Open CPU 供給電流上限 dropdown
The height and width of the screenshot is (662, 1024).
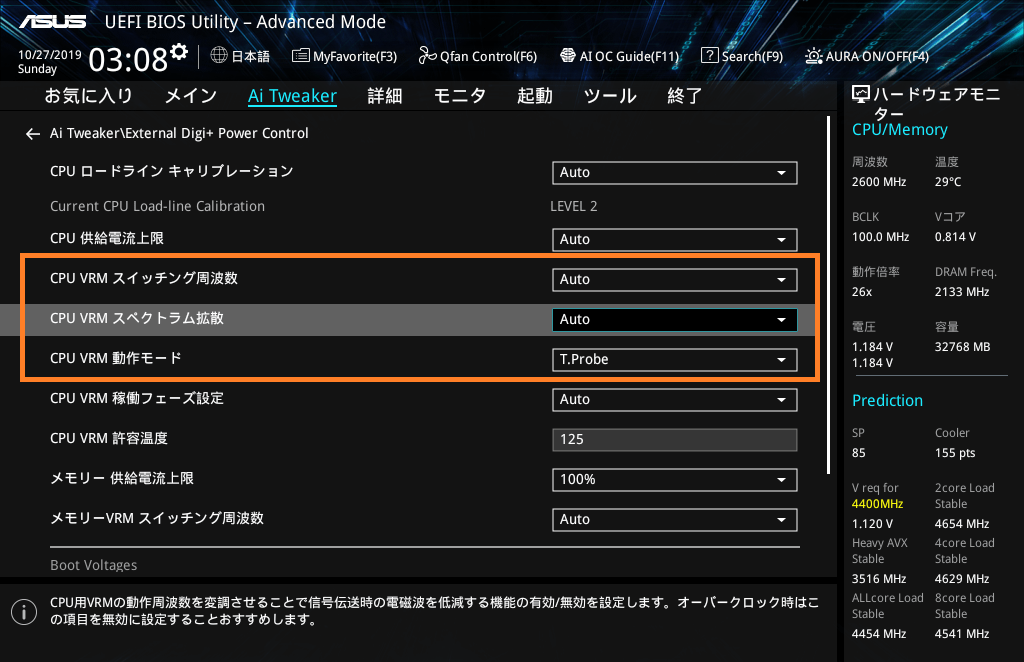(x=675, y=240)
